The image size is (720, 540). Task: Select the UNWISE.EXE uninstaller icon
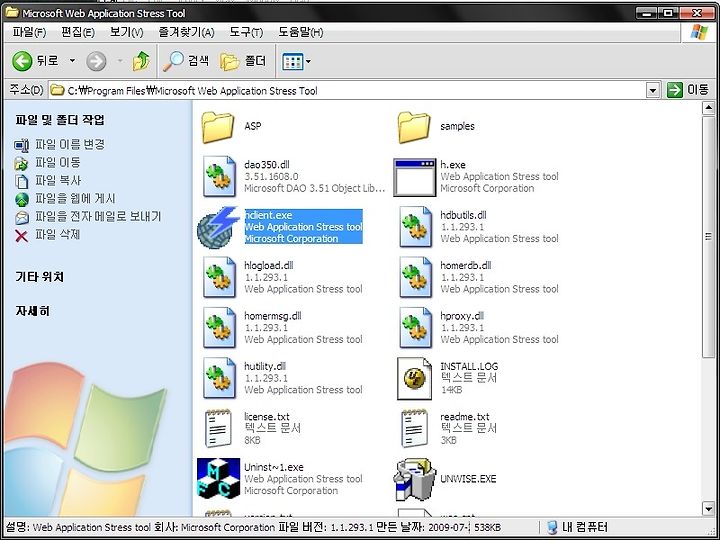click(x=414, y=479)
